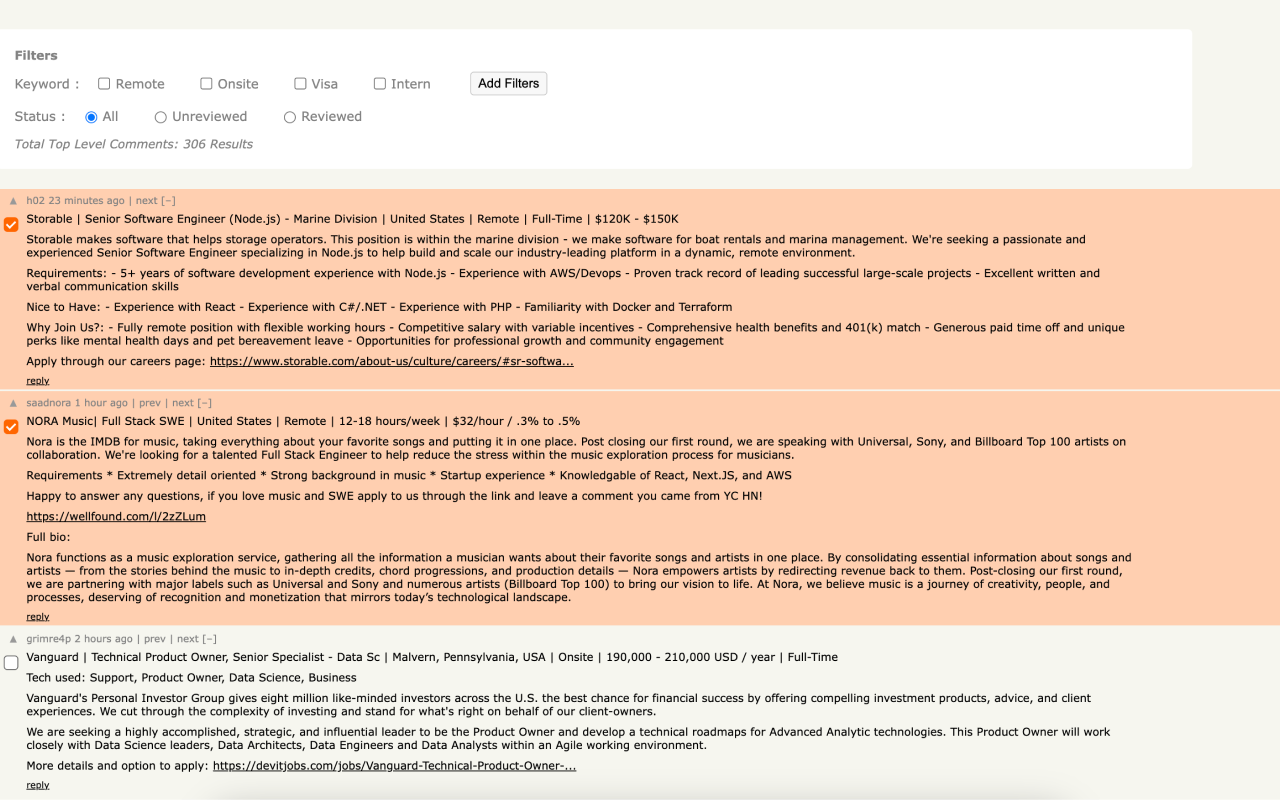The width and height of the screenshot is (1280, 800).
Task: Click the 'Vanguard | Technical Product Owner' title line
Action: point(432,657)
